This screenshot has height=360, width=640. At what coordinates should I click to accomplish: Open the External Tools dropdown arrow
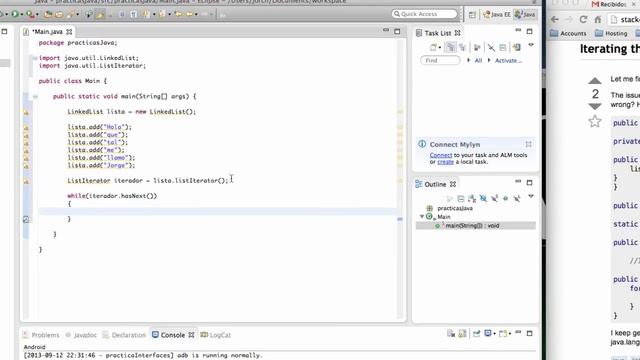37,14
